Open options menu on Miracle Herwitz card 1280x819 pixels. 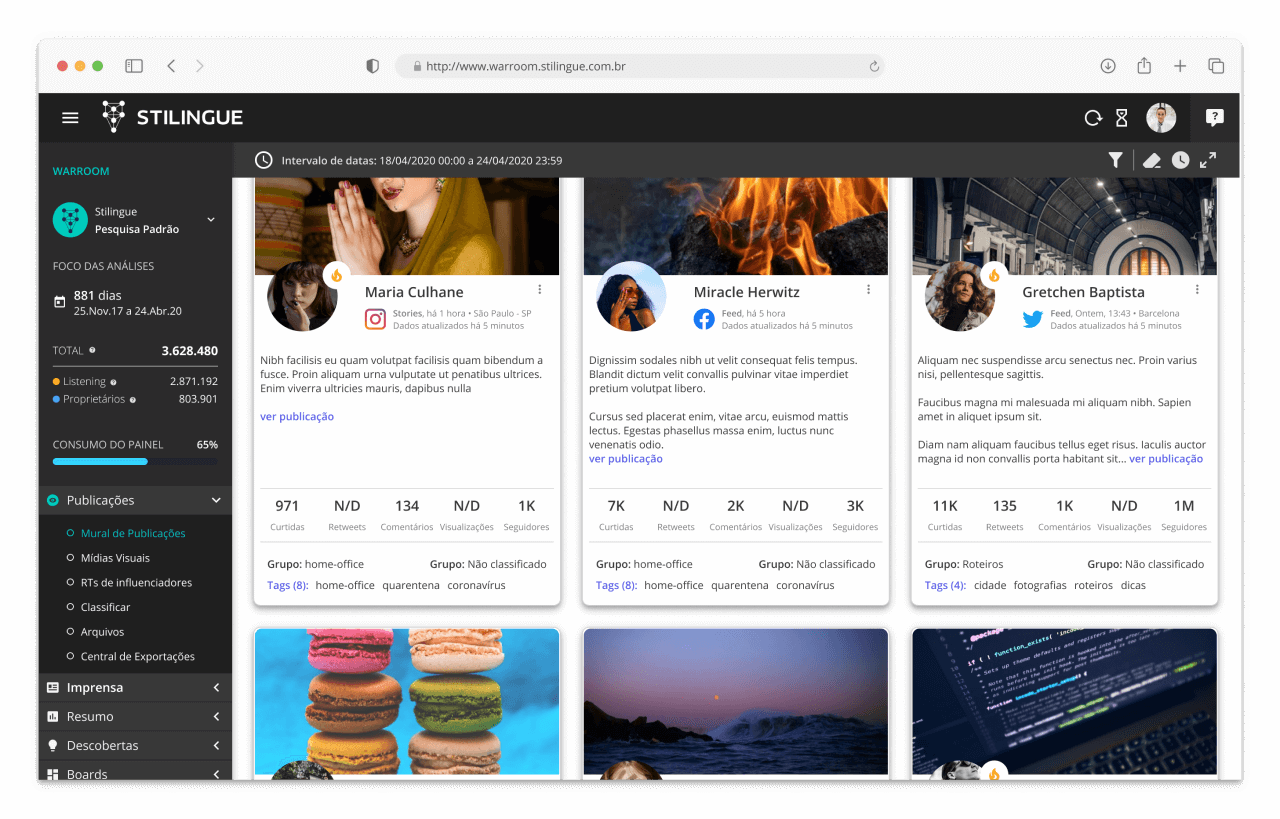pyautogui.click(x=868, y=290)
